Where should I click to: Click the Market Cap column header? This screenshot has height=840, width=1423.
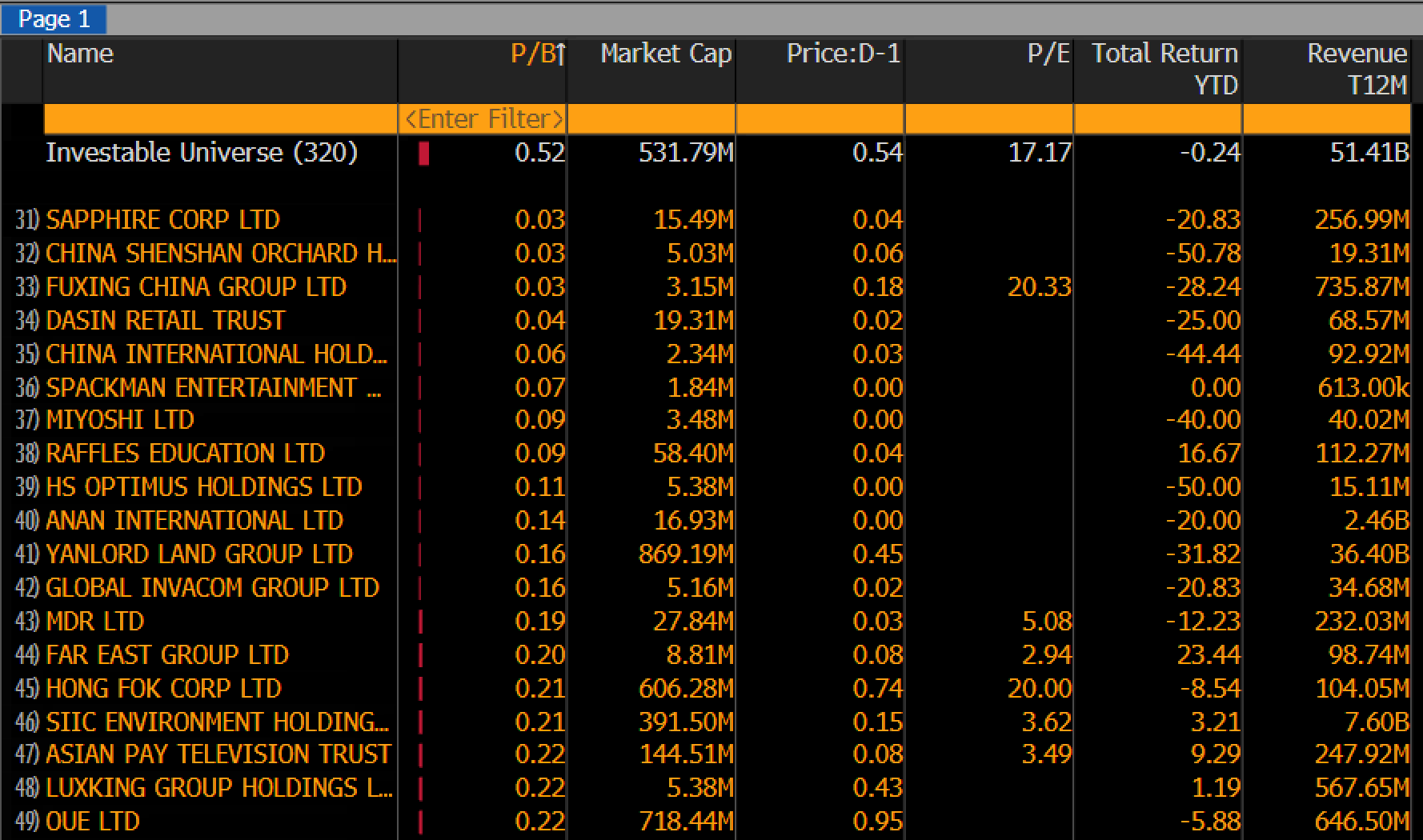click(651, 70)
